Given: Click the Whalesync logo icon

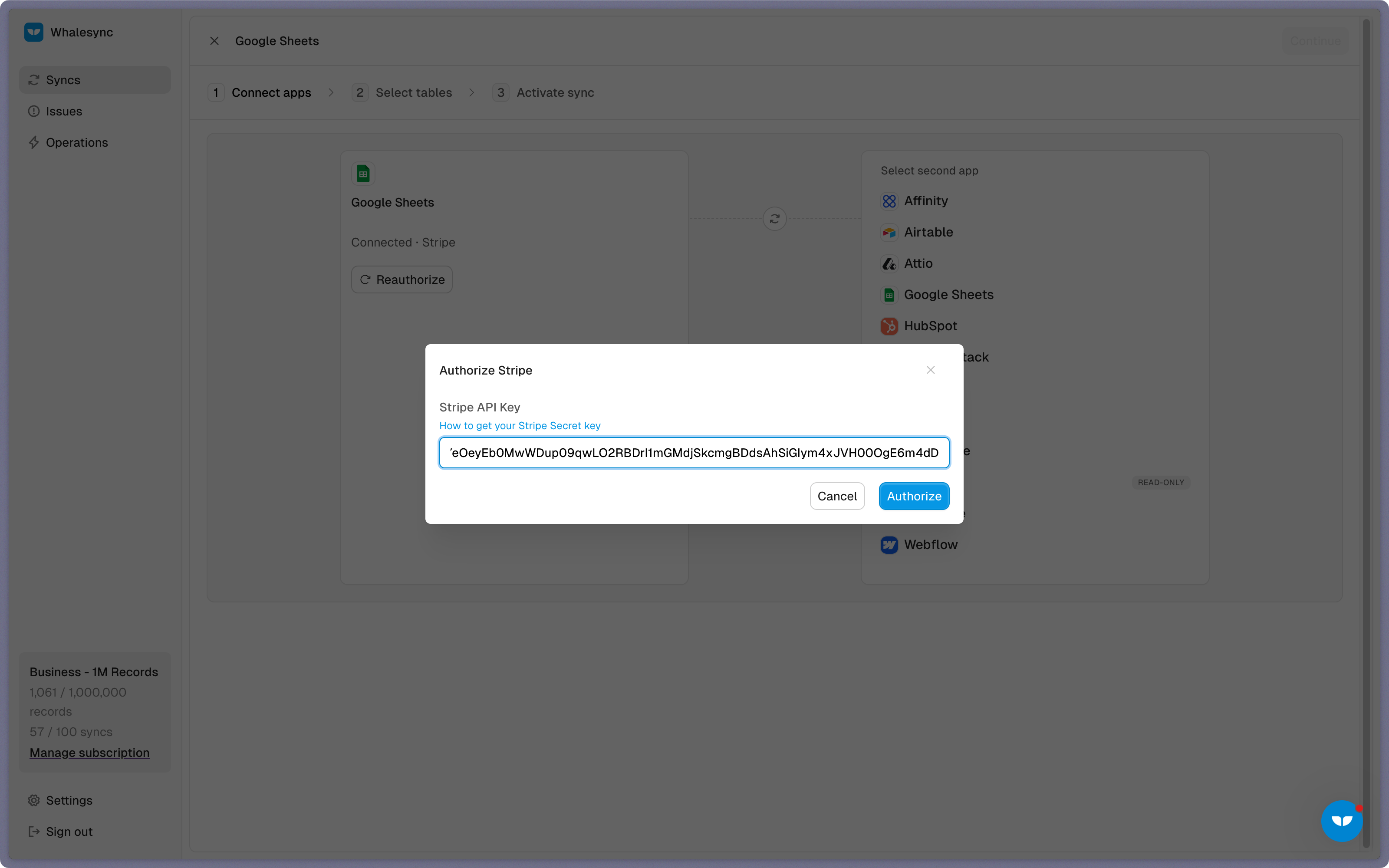Looking at the screenshot, I should pos(34,32).
